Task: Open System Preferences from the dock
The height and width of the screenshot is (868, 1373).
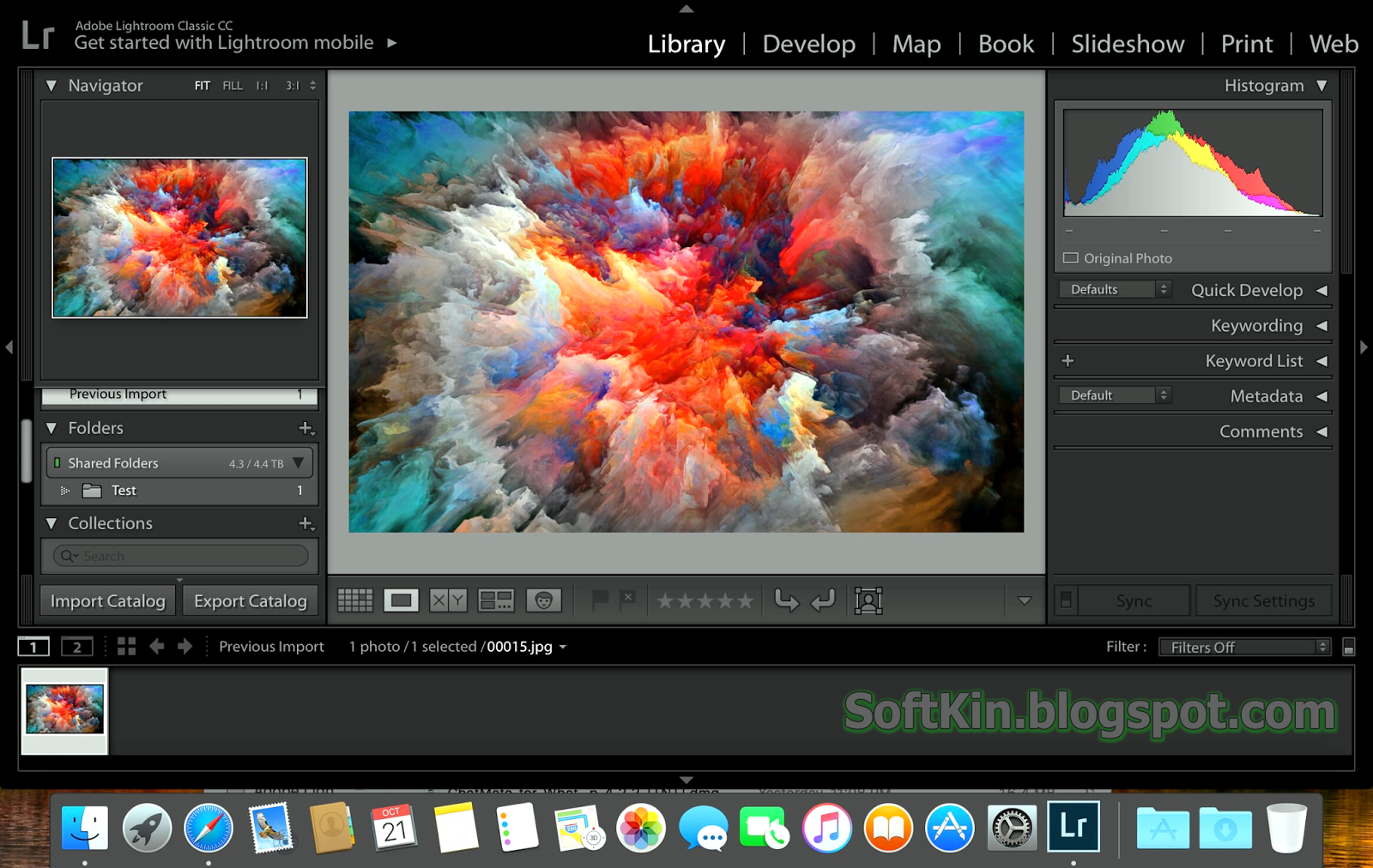Action: tap(1012, 829)
